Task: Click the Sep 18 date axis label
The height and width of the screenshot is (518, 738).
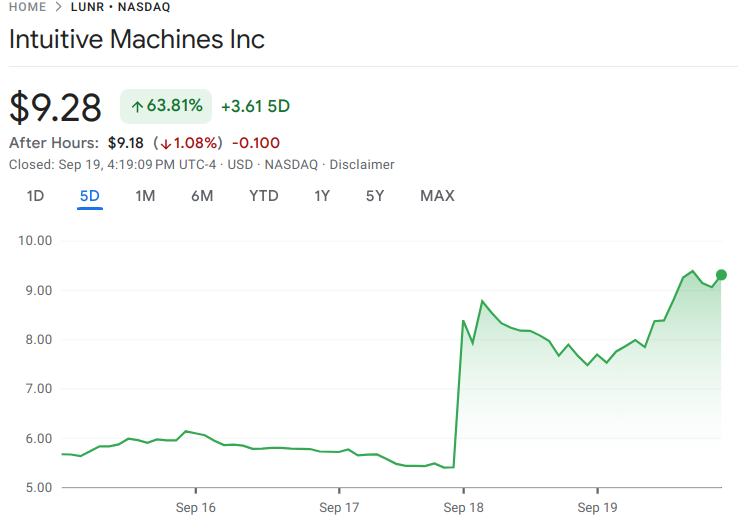Action: [463, 507]
